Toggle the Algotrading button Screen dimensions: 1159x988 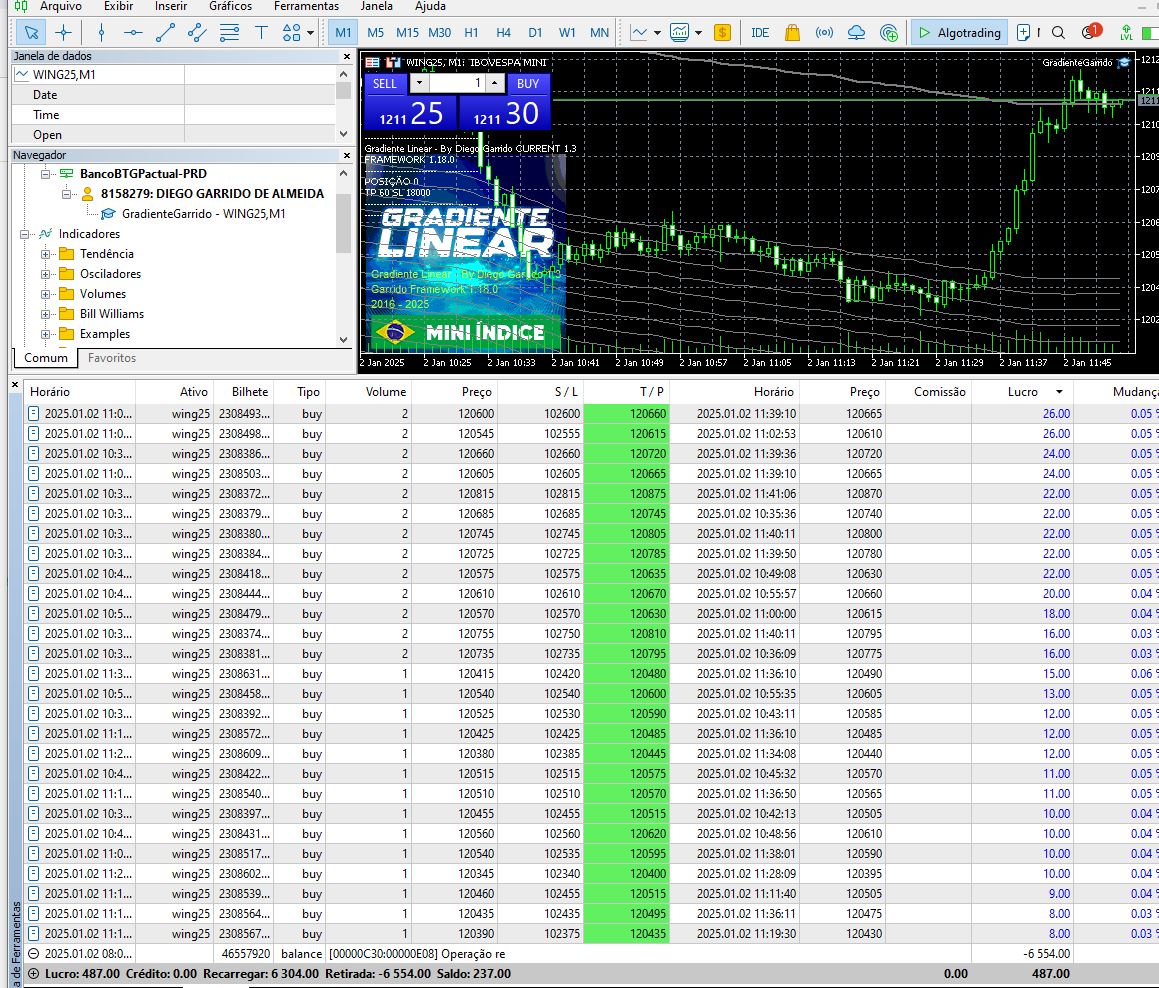pos(958,32)
